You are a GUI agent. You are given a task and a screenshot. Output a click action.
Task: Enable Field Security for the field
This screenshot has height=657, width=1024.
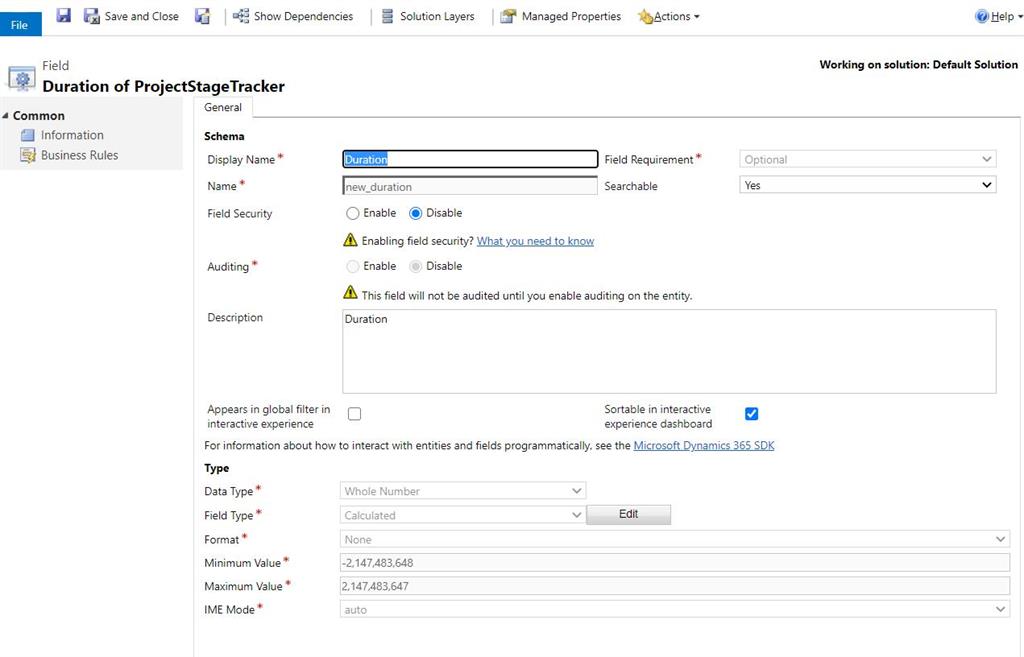coord(352,213)
